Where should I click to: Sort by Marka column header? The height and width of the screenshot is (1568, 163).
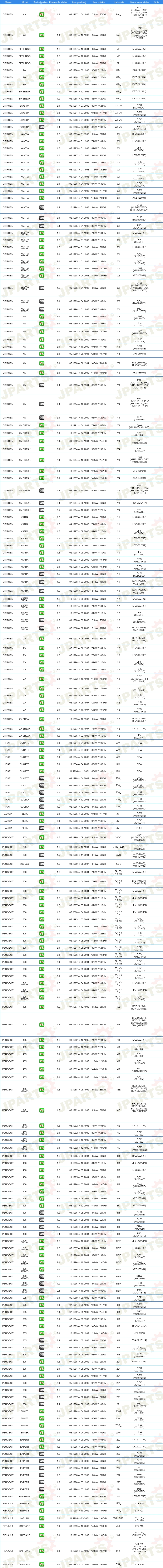click(x=8, y=3)
